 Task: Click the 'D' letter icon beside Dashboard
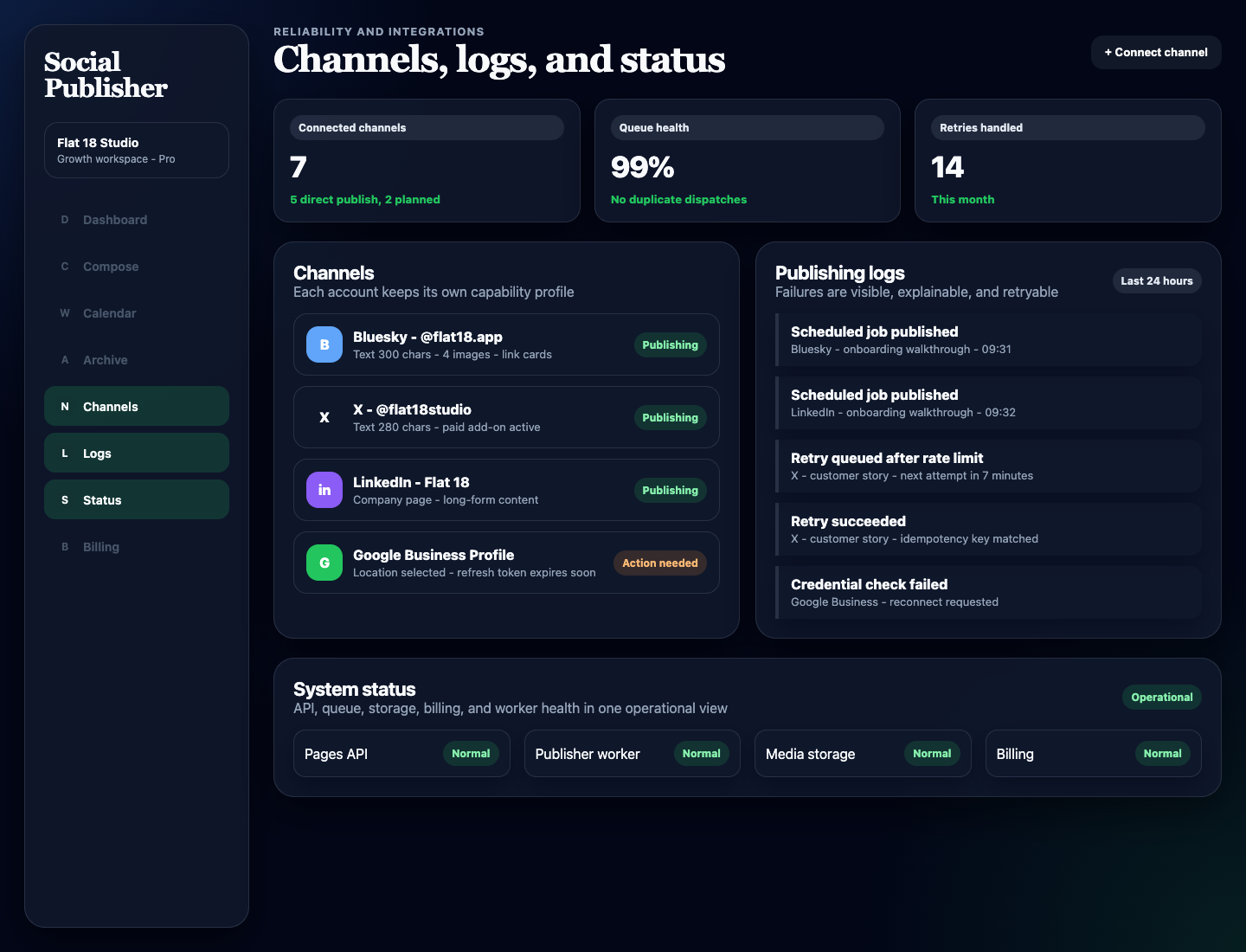[x=65, y=220]
